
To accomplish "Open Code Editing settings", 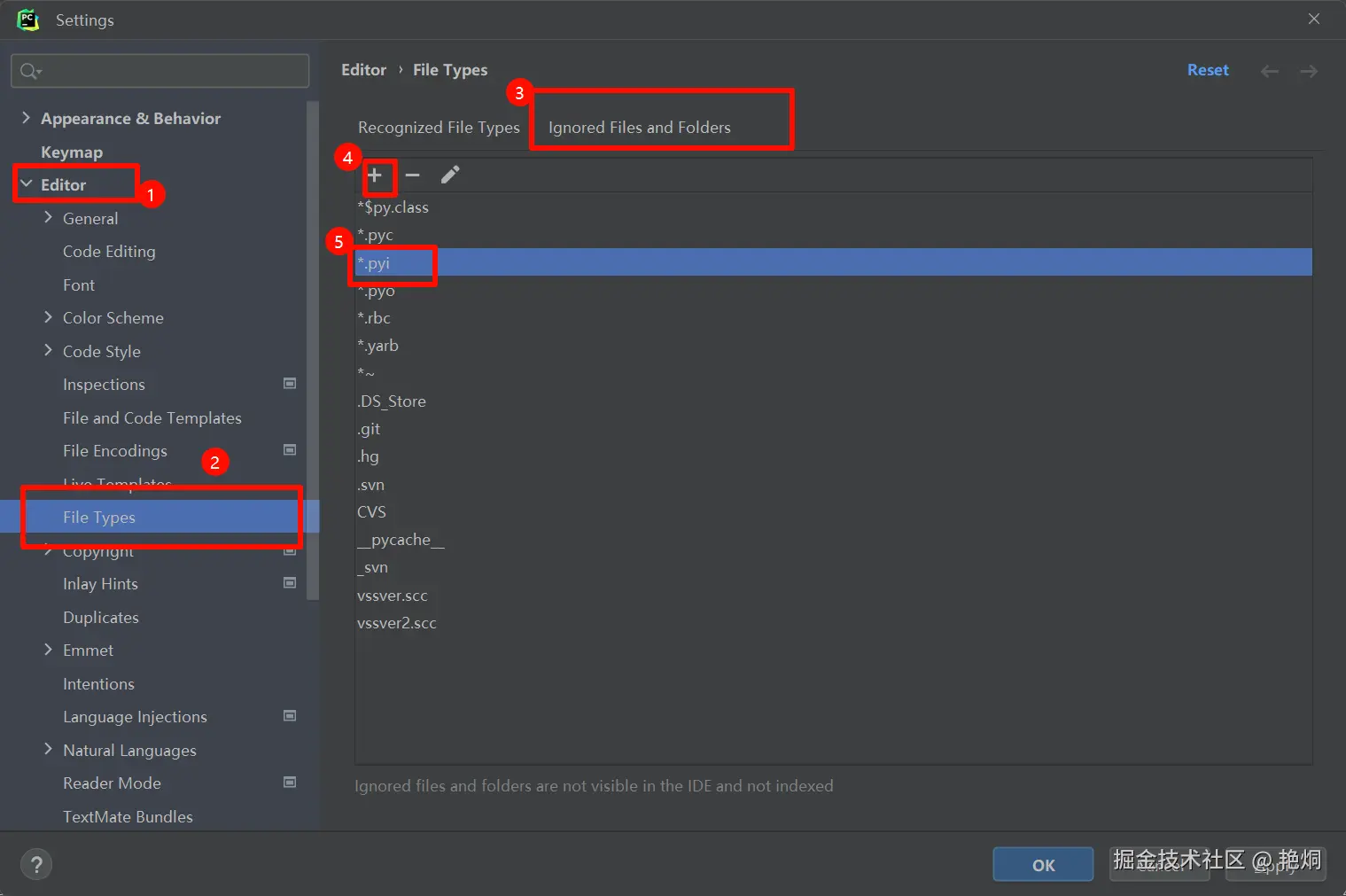I will pyautogui.click(x=109, y=252).
